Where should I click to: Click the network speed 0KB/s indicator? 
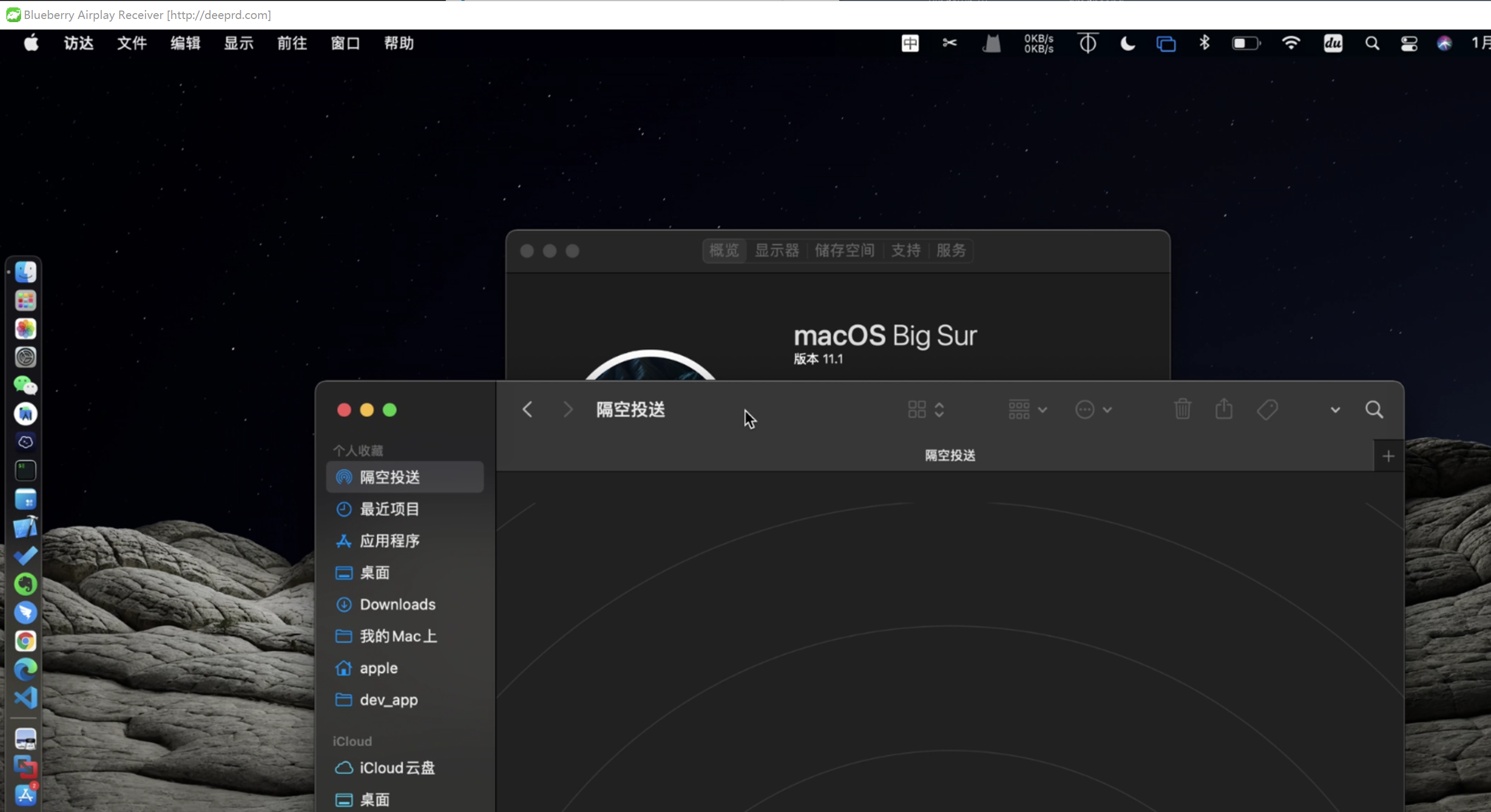(1039, 43)
